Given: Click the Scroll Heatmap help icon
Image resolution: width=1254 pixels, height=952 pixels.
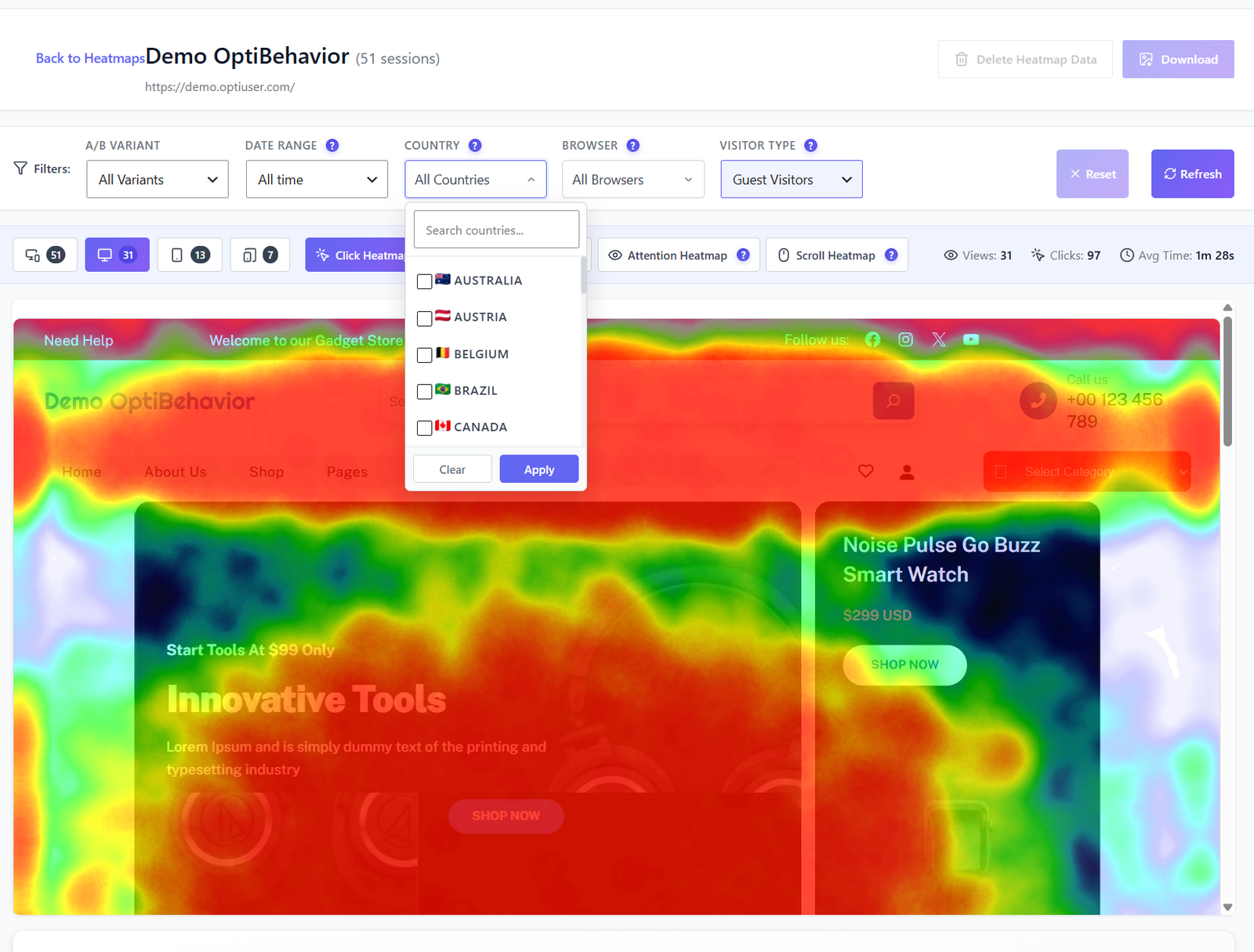Looking at the screenshot, I should pos(891,255).
